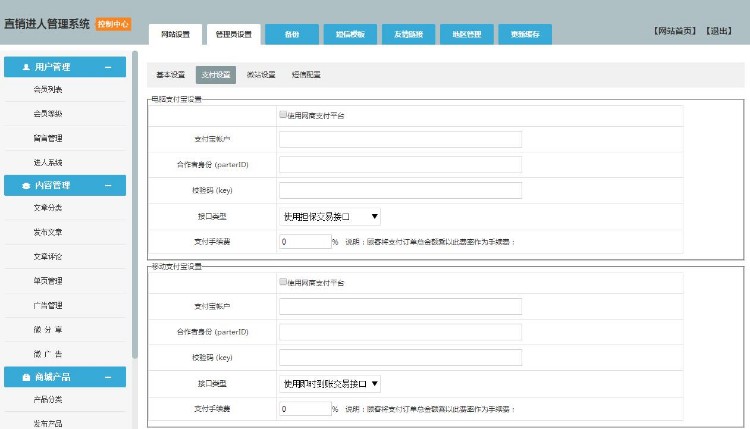Open 单页管理 in the sidebar
750x429 pixels.
click(x=48, y=281)
